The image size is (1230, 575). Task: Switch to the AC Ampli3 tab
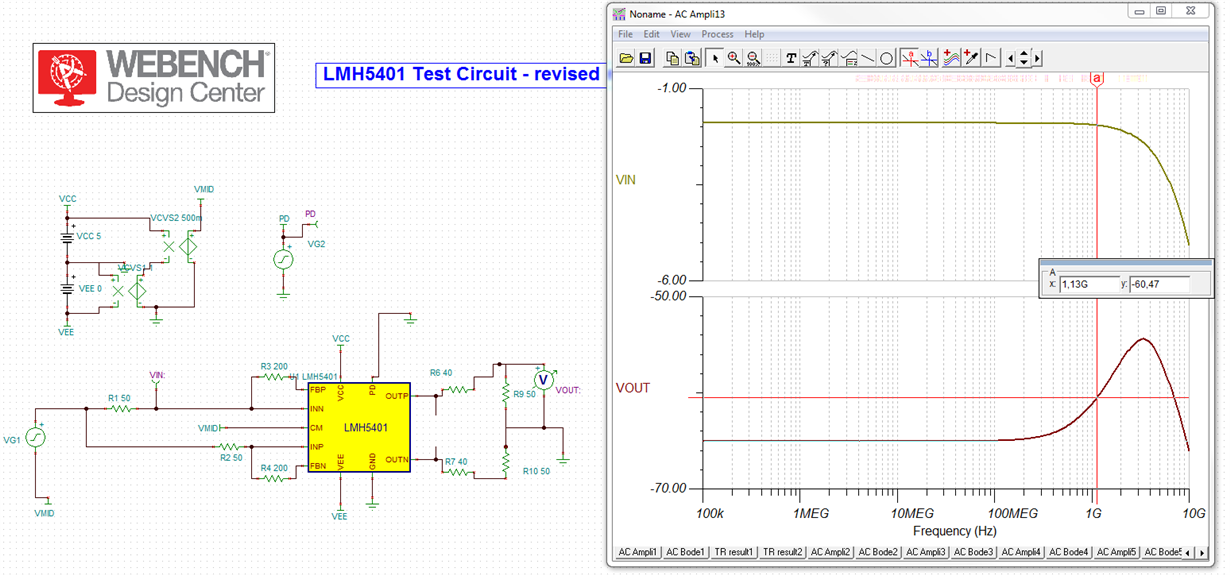click(928, 552)
